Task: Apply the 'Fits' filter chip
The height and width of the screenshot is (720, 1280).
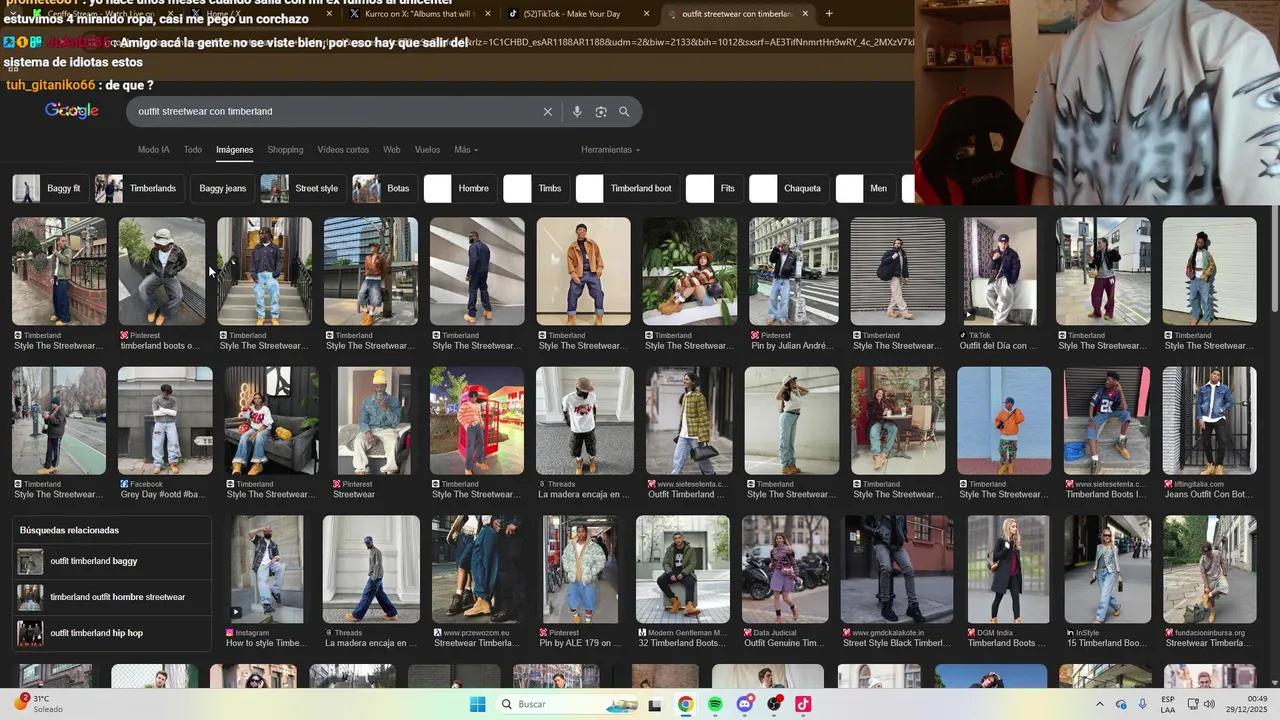Action: point(715,188)
